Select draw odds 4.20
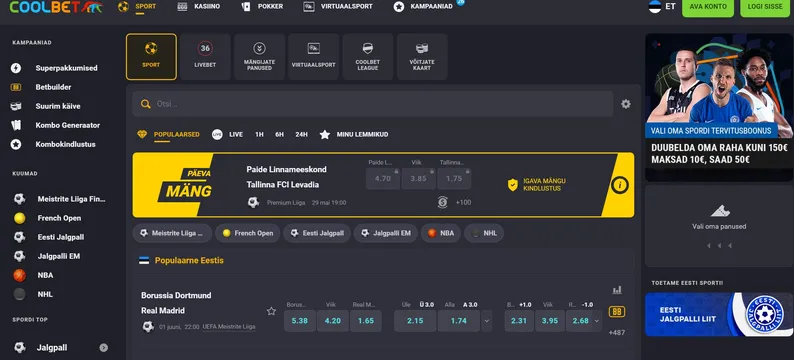Viewport: 794px width, 360px height. coord(333,321)
